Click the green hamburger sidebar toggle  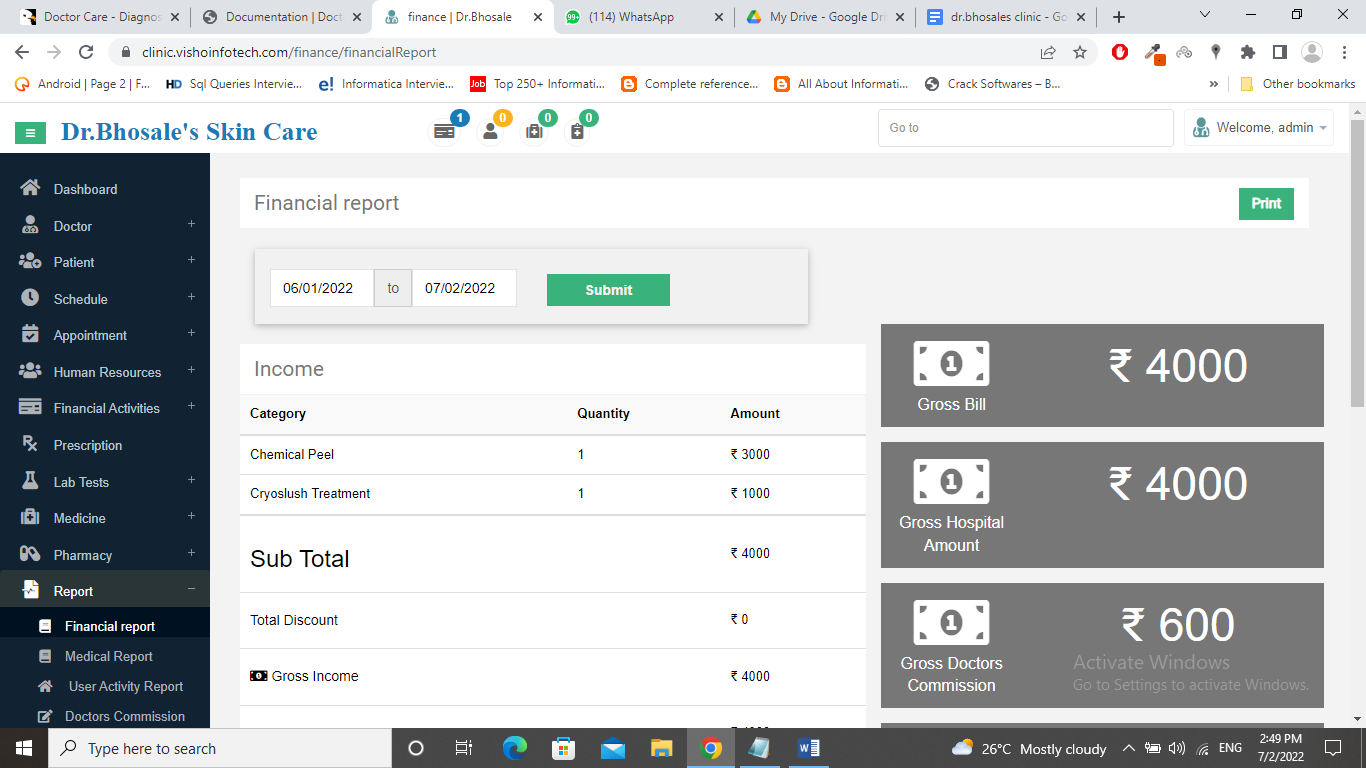(31, 132)
